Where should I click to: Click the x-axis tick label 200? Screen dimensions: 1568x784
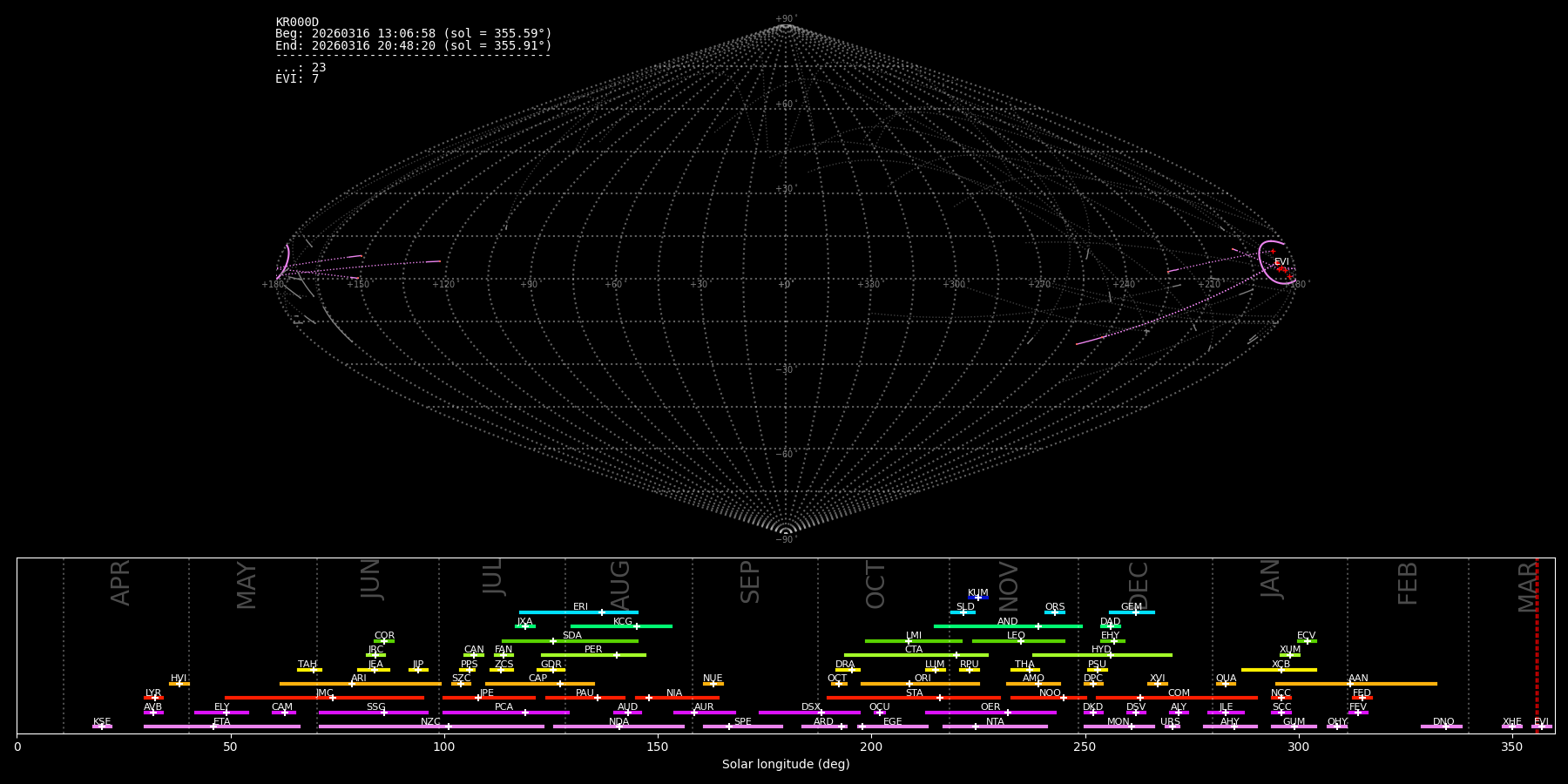click(871, 747)
